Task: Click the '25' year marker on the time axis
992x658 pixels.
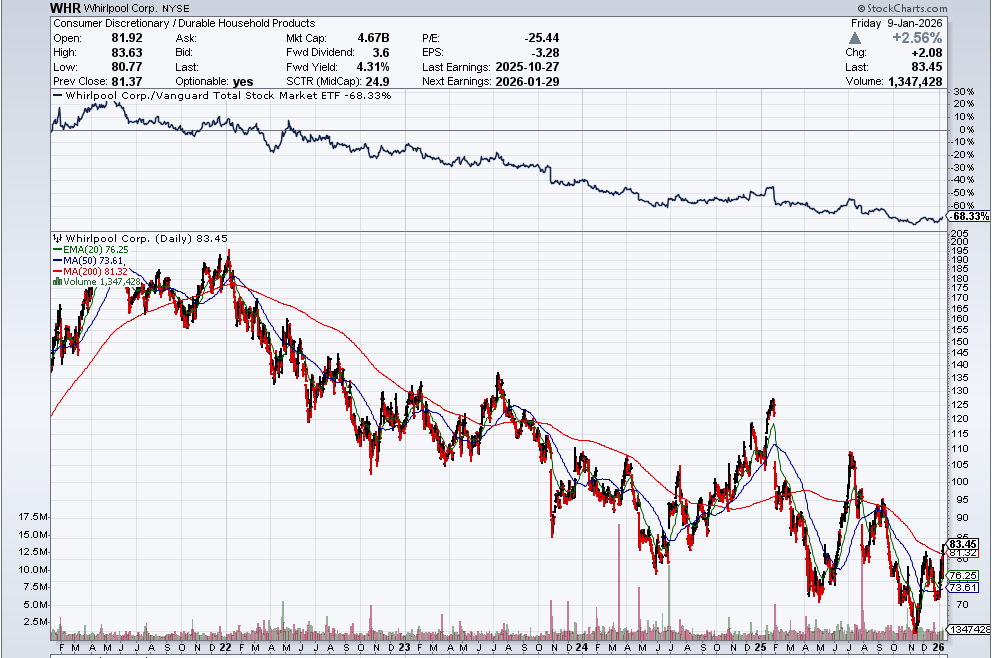Action: pos(760,647)
